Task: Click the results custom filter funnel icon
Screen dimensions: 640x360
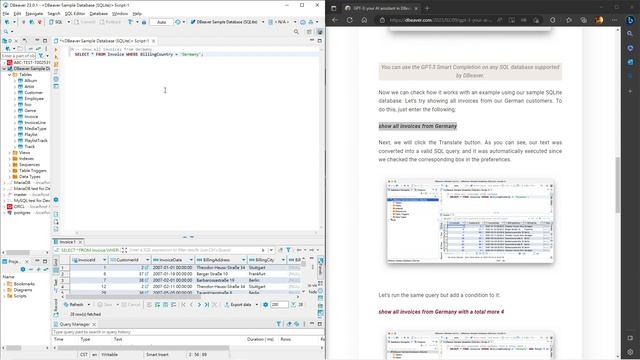Action: (x=289, y=250)
